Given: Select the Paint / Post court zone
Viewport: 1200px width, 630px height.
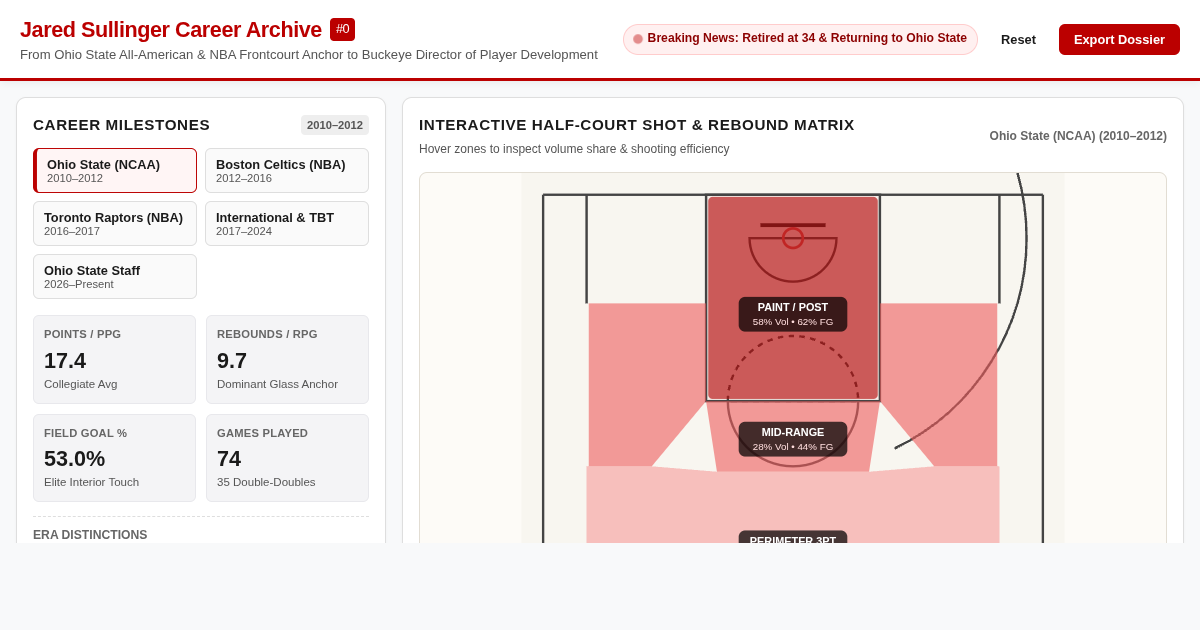Looking at the screenshot, I should click(793, 314).
